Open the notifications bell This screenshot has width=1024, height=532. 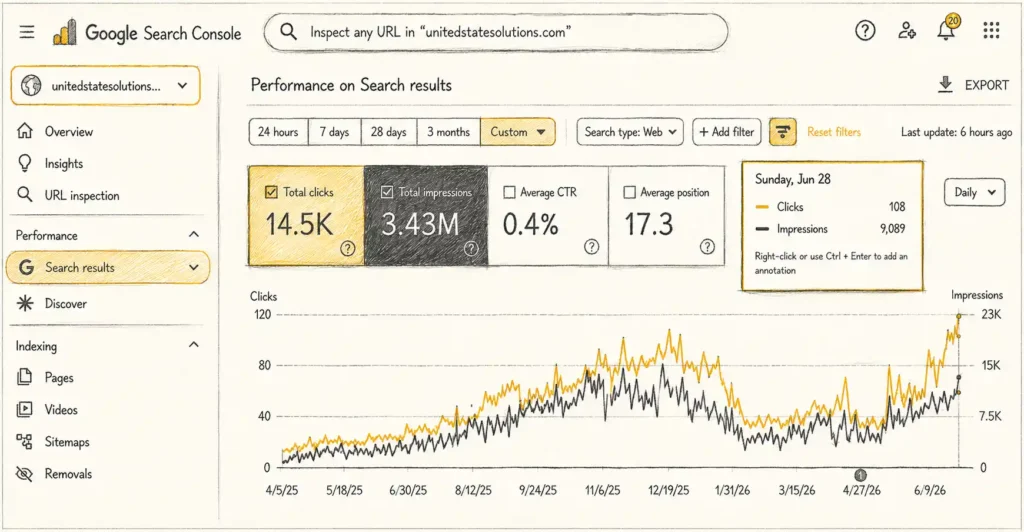pos(947,29)
